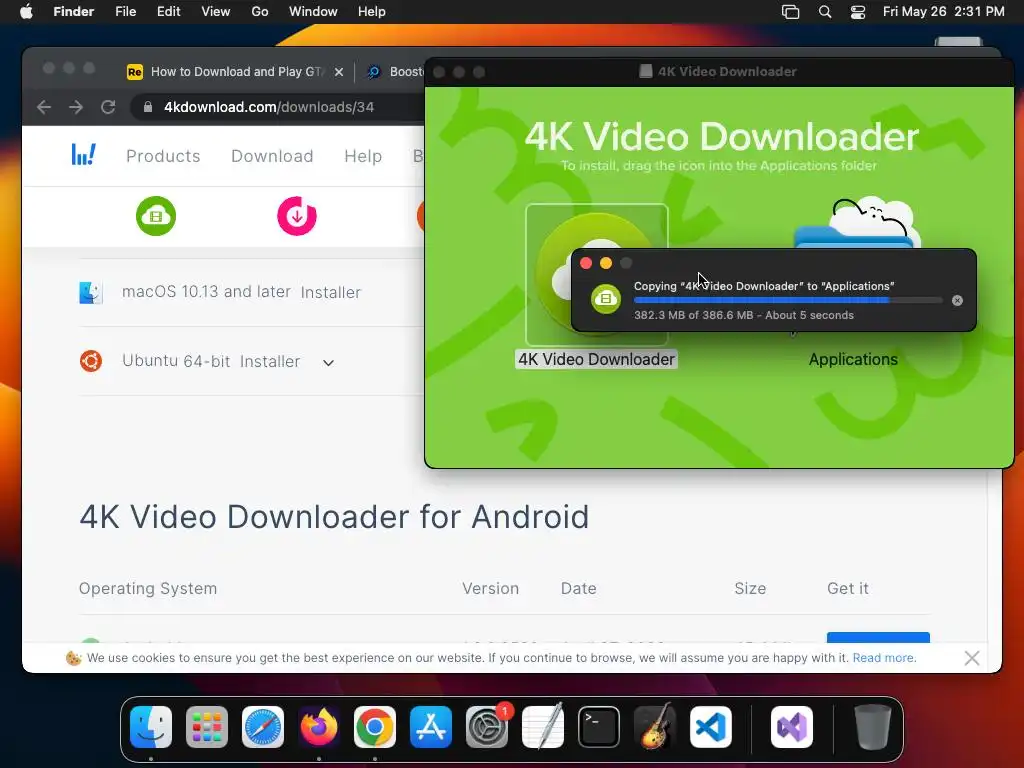Open the File menu

click(125, 12)
